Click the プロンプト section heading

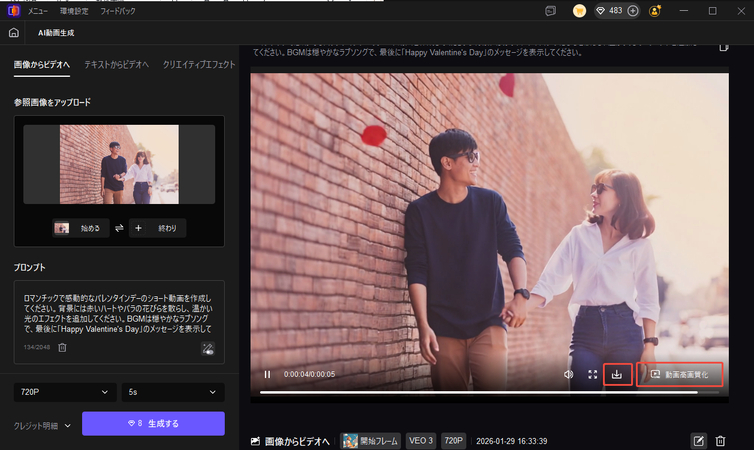29,267
